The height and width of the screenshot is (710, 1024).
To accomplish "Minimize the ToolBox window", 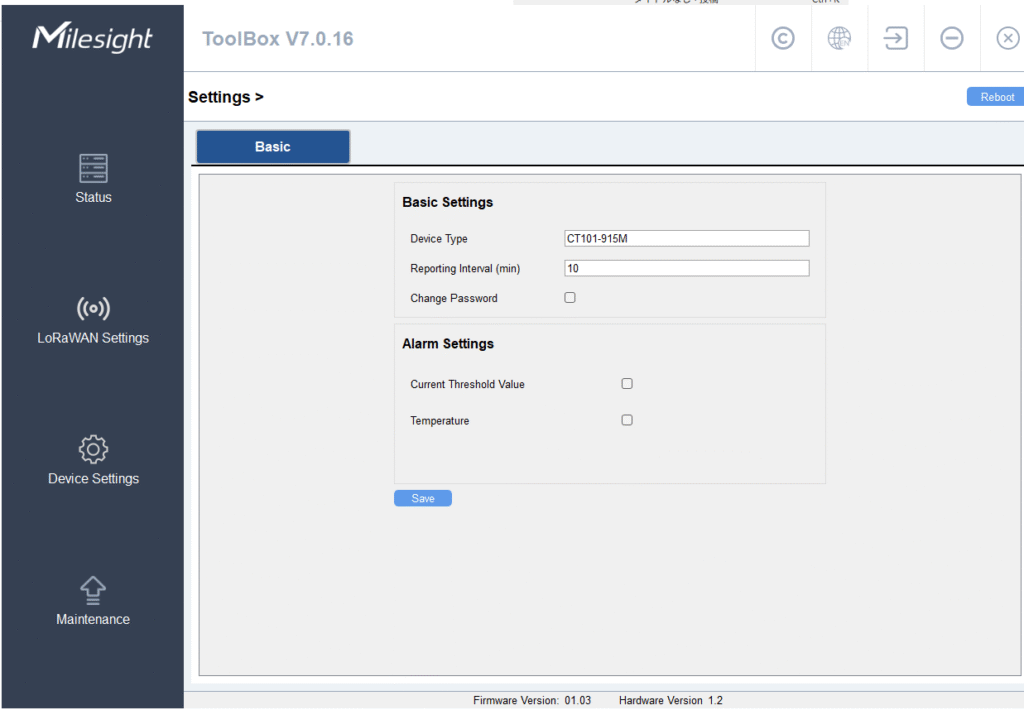I will [x=952, y=38].
